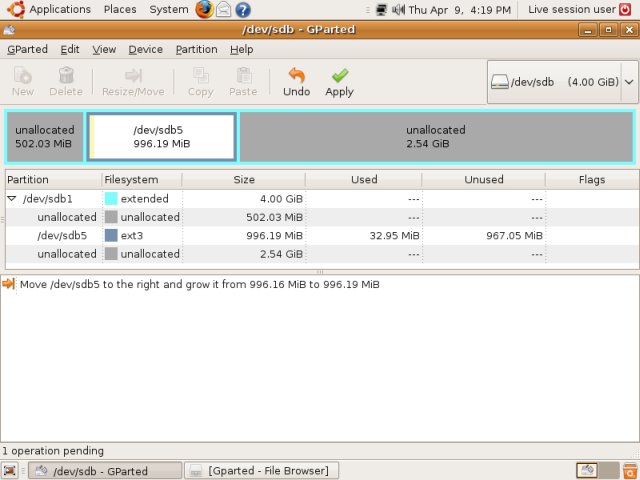Collapse the /dev/sdb1 tree row
Screen dimensions: 640x480
(12, 199)
